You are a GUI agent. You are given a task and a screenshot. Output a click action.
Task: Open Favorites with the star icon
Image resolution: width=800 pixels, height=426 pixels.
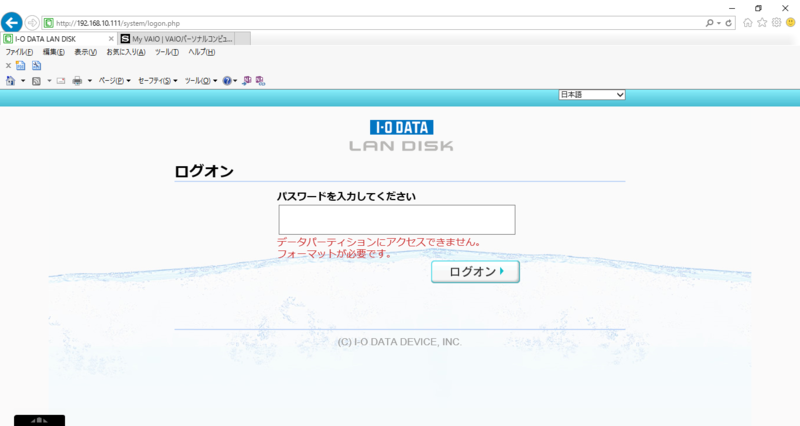762,22
